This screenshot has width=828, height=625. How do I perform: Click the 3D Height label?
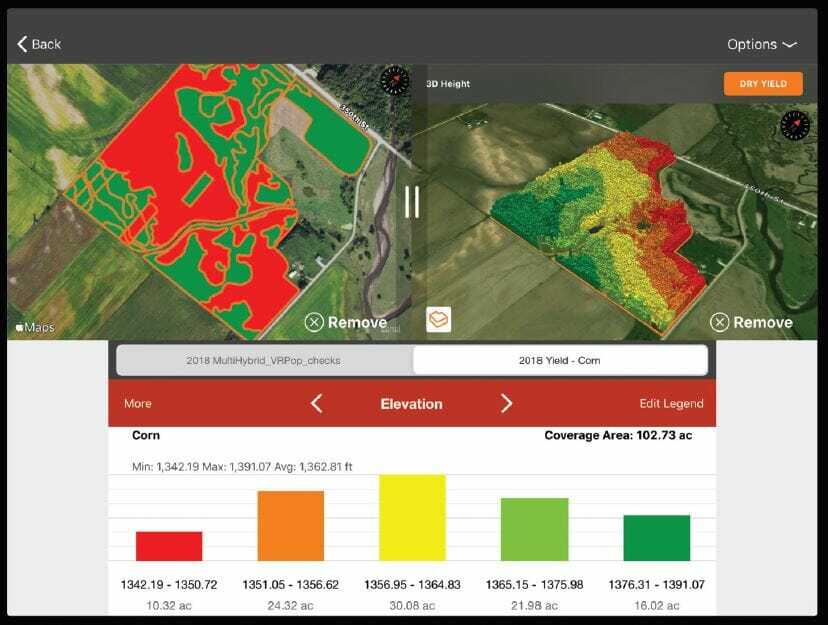[x=448, y=84]
